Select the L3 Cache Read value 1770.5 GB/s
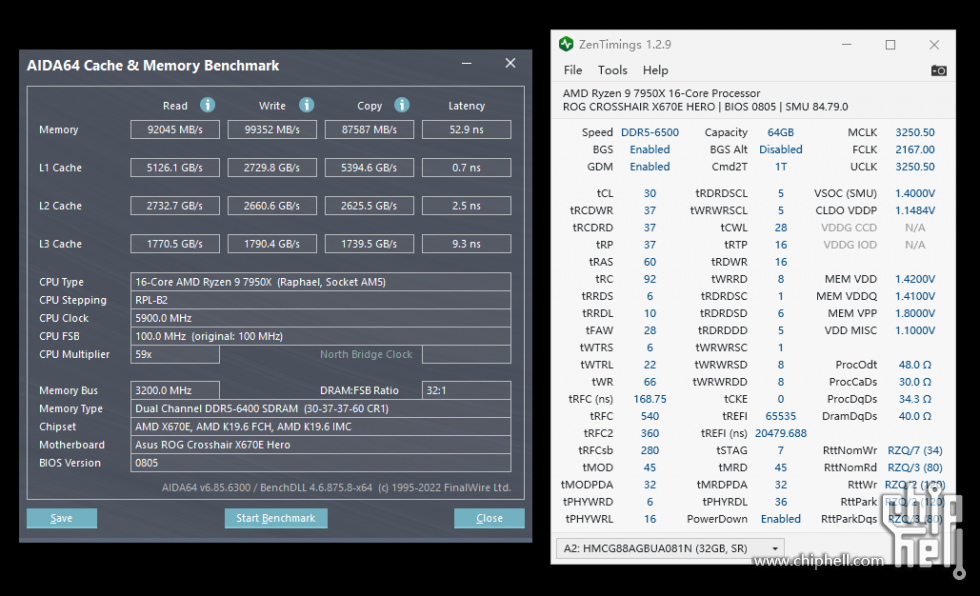 (175, 244)
